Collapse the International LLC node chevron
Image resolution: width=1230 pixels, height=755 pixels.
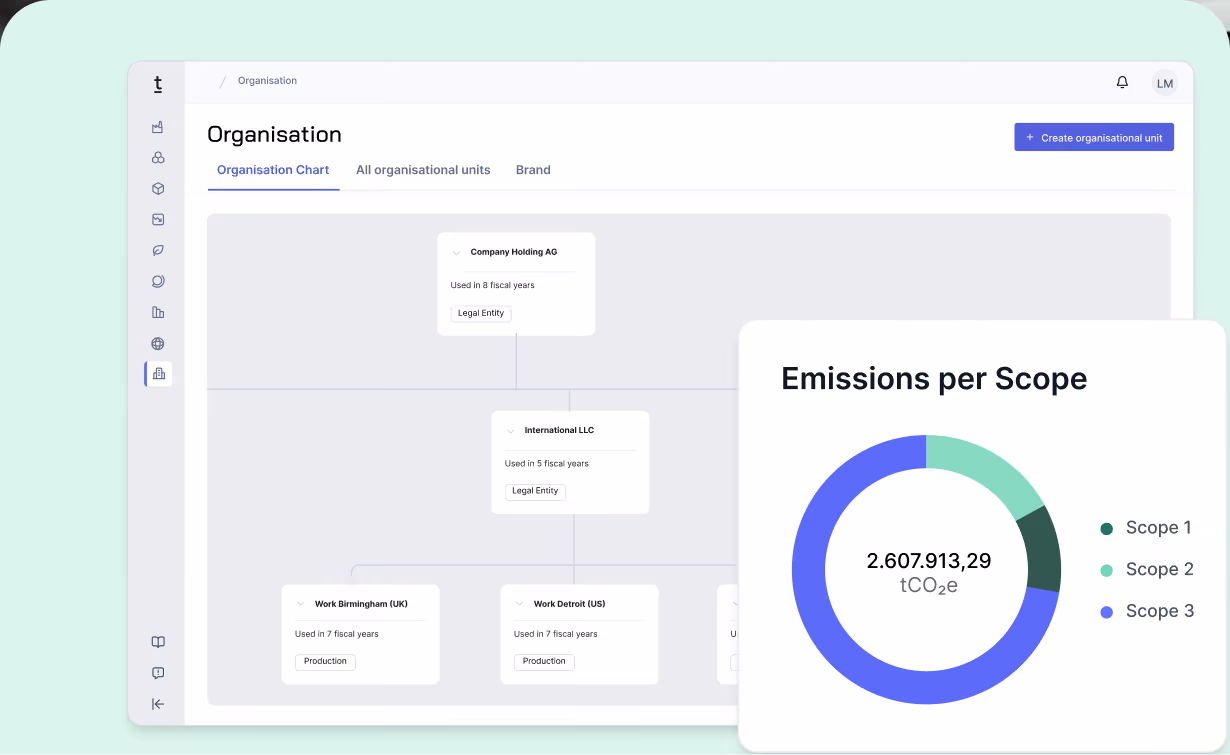tap(511, 431)
